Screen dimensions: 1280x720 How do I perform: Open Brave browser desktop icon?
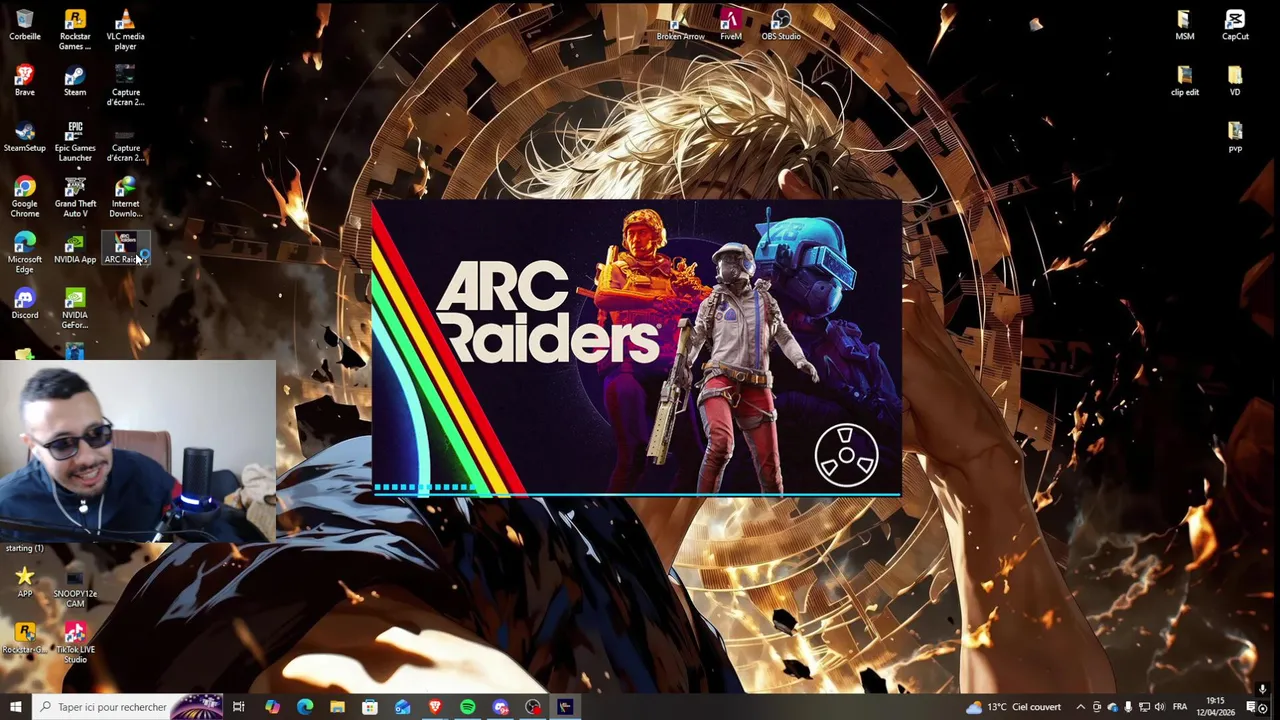click(25, 81)
